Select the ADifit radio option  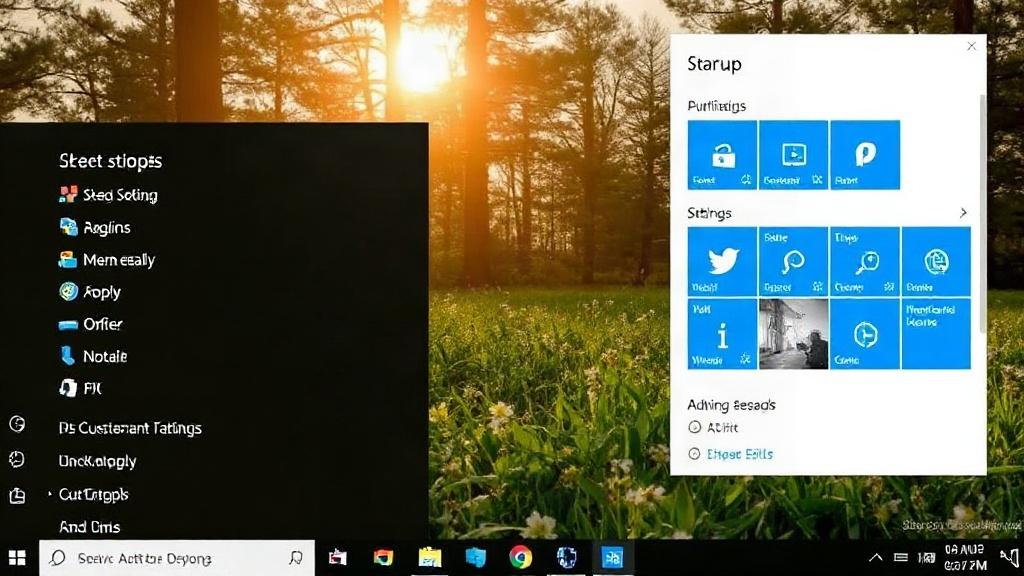695,428
